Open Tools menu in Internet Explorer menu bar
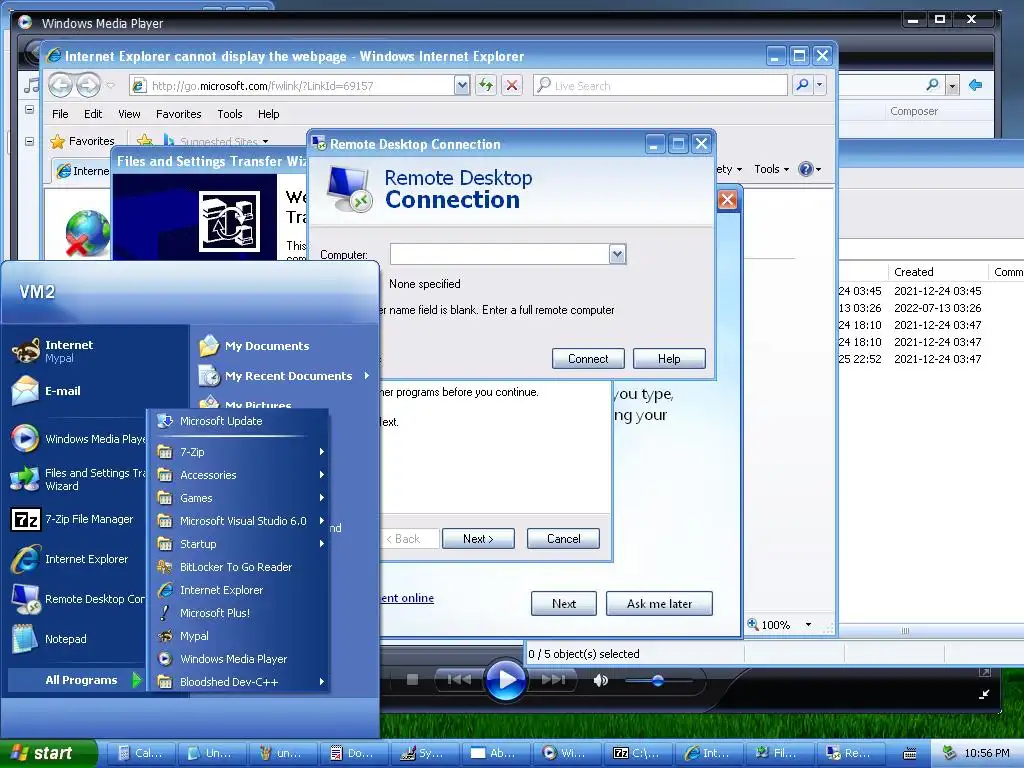1024x768 pixels. [229, 114]
